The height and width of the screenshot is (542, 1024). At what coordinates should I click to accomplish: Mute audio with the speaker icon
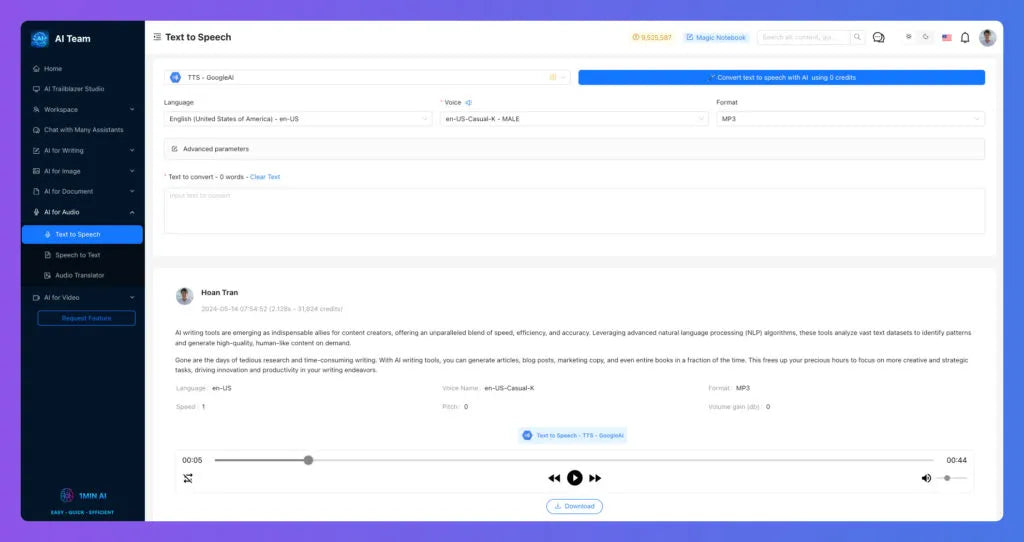point(926,478)
